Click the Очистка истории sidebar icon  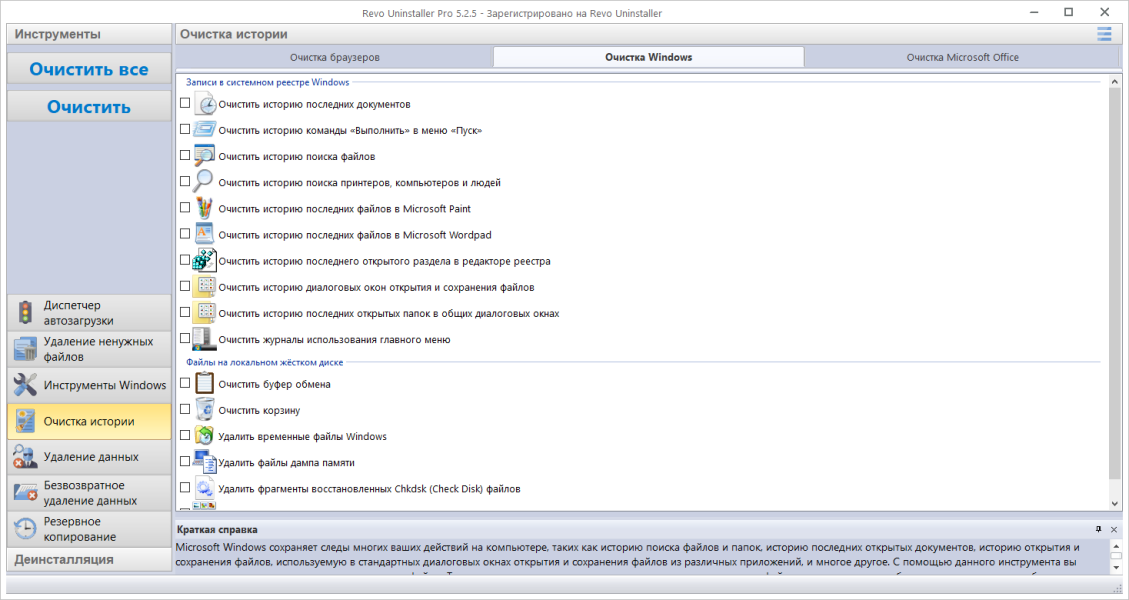point(25,421)
